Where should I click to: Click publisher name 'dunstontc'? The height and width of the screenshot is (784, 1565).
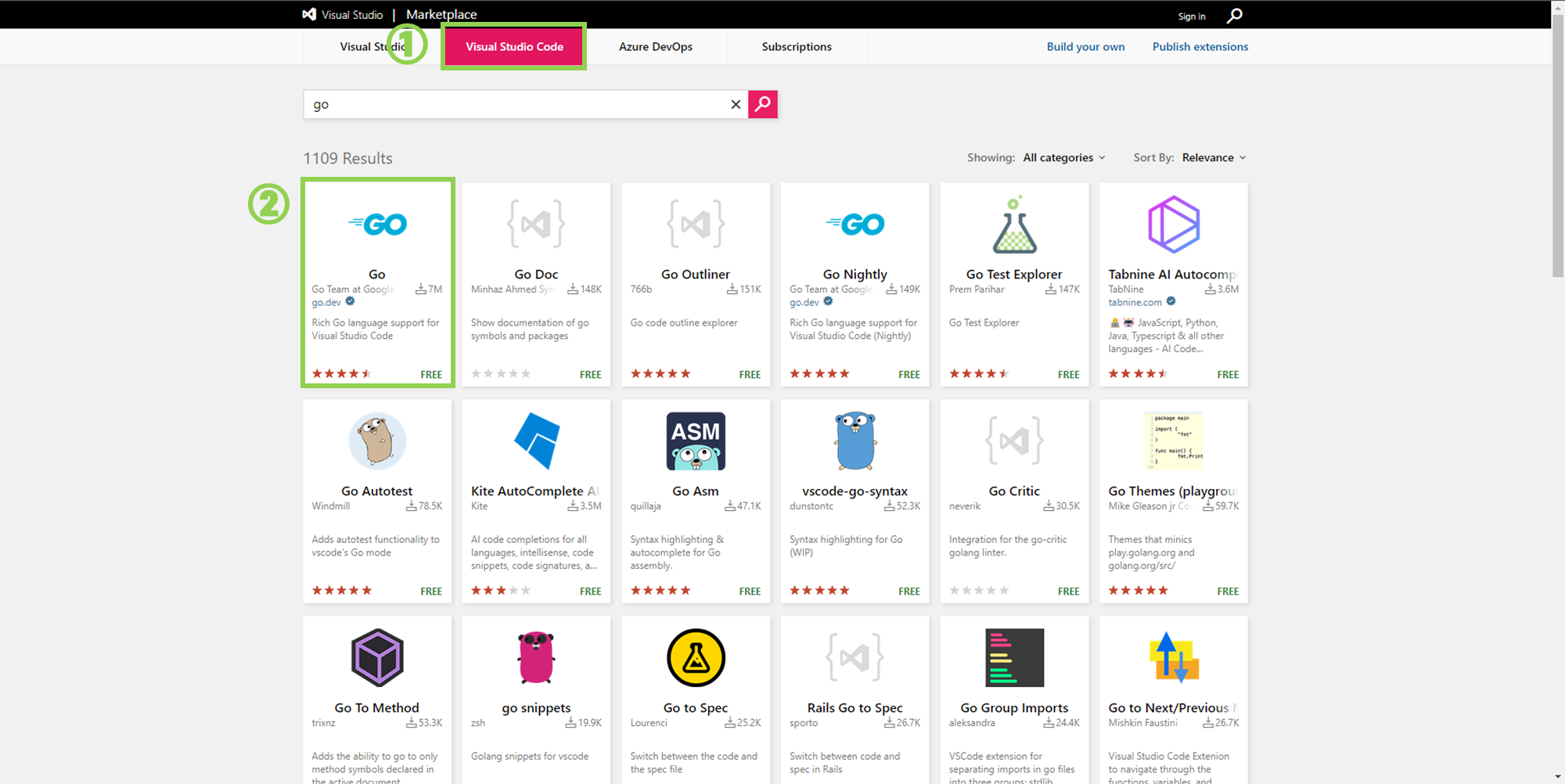pyautogui.click(x=811, y=506)
